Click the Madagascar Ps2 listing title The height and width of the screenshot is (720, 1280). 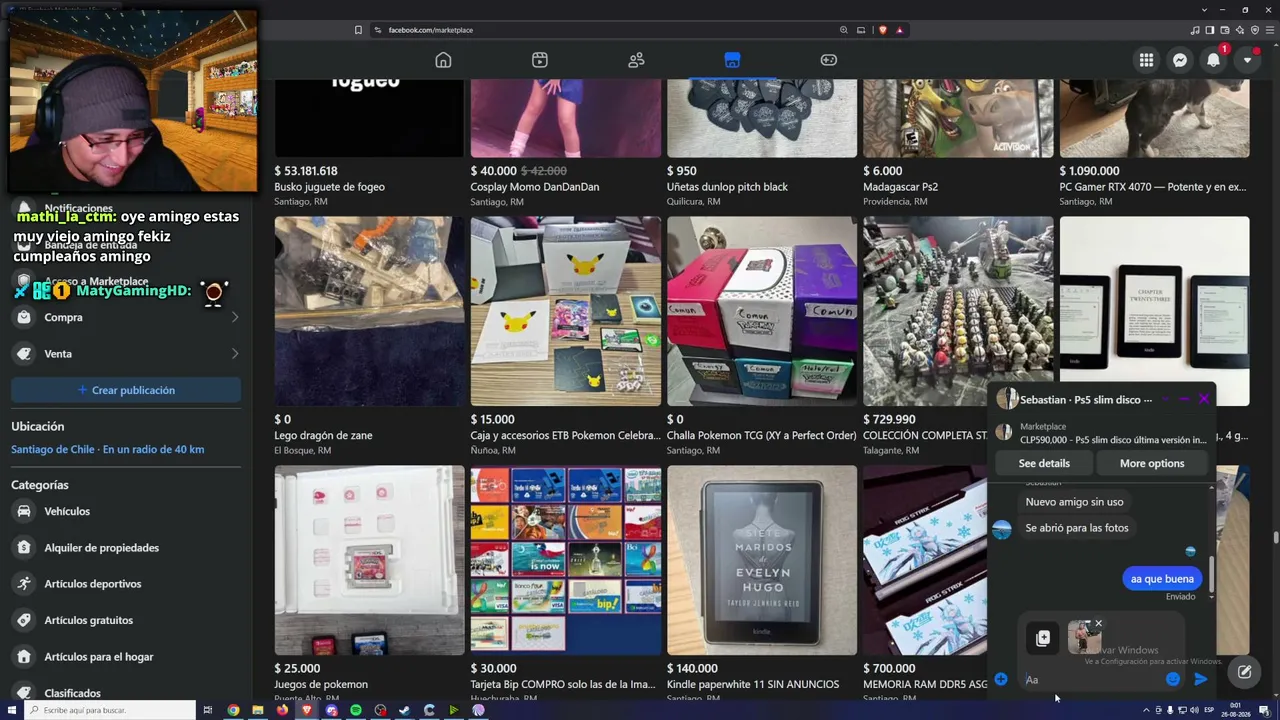(x=901, y=187)
